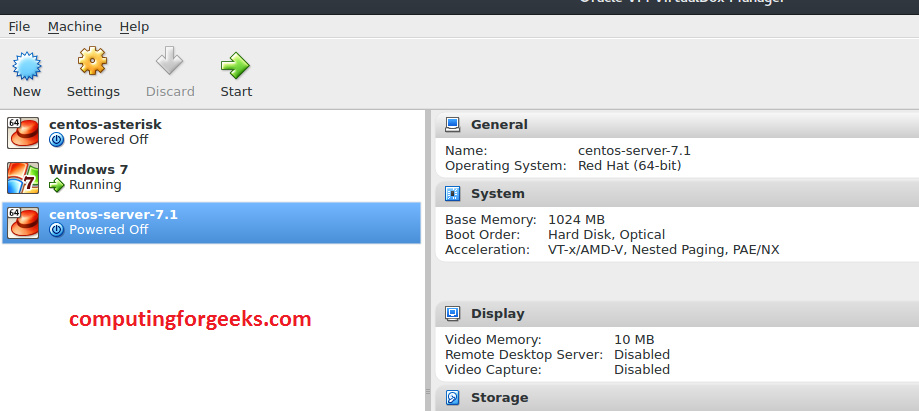919x411 pixels.
Task: Click the Acceleration label
Action: (x=487, y=250)
